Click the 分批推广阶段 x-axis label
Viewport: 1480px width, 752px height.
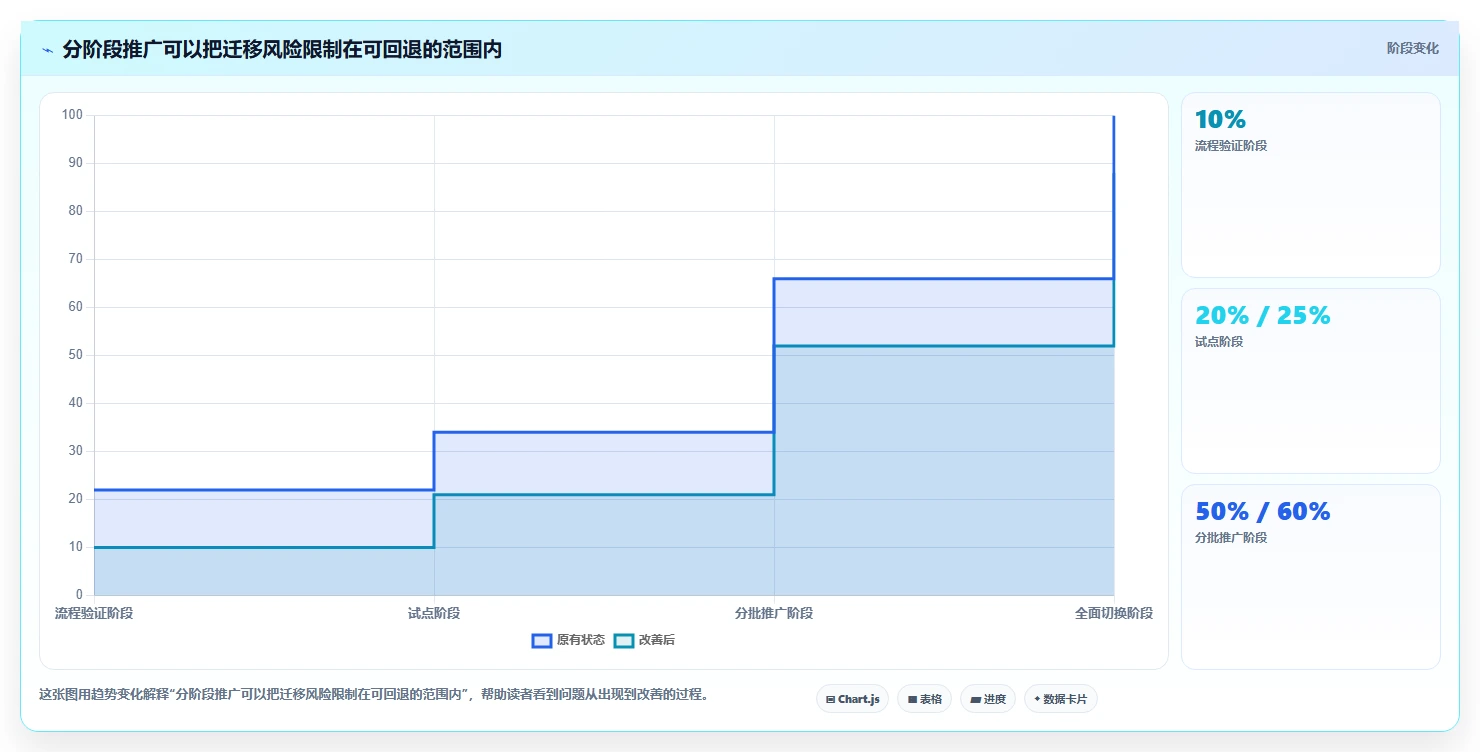774,613
